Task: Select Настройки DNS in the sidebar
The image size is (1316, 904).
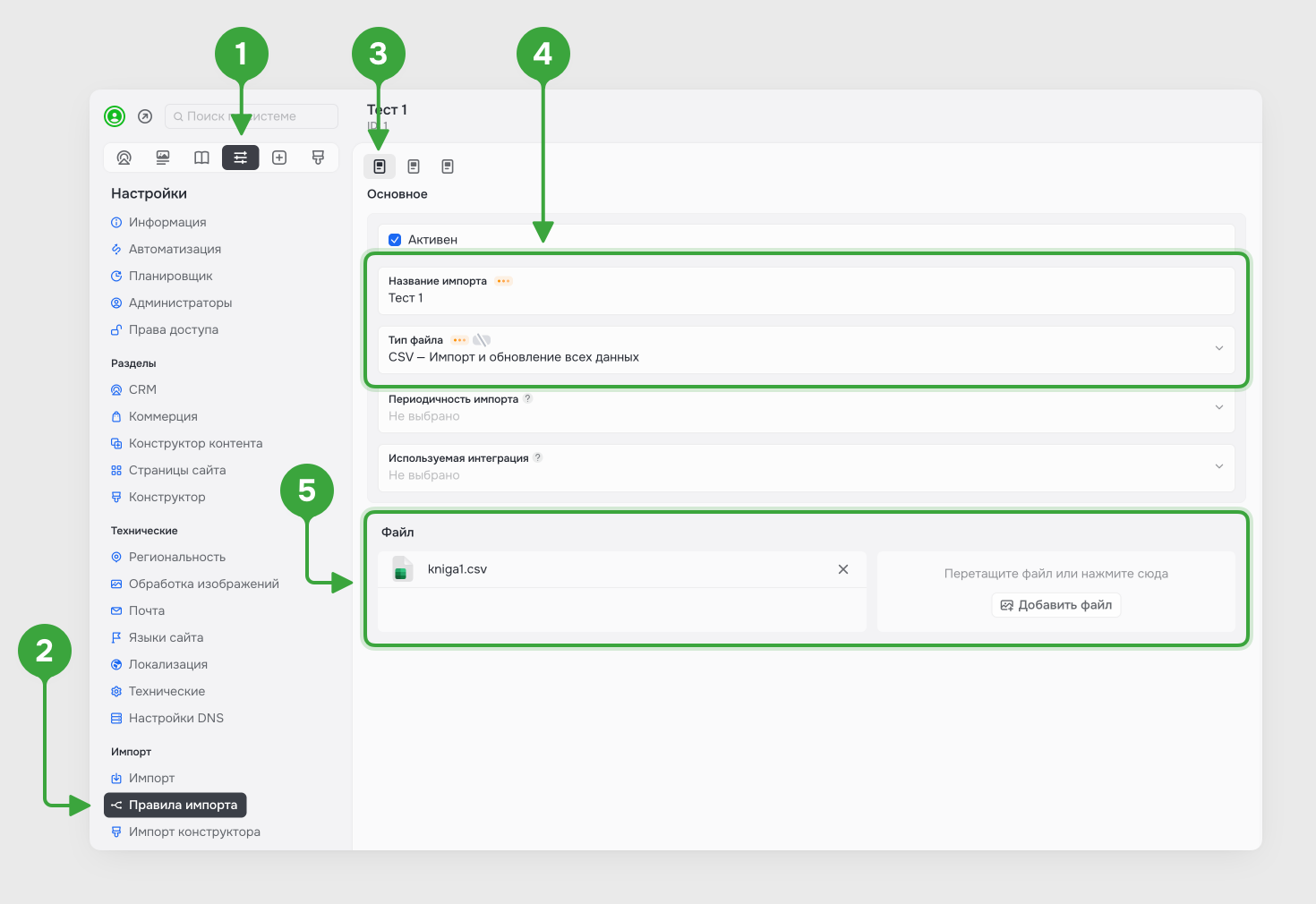Action: (175, 718)
